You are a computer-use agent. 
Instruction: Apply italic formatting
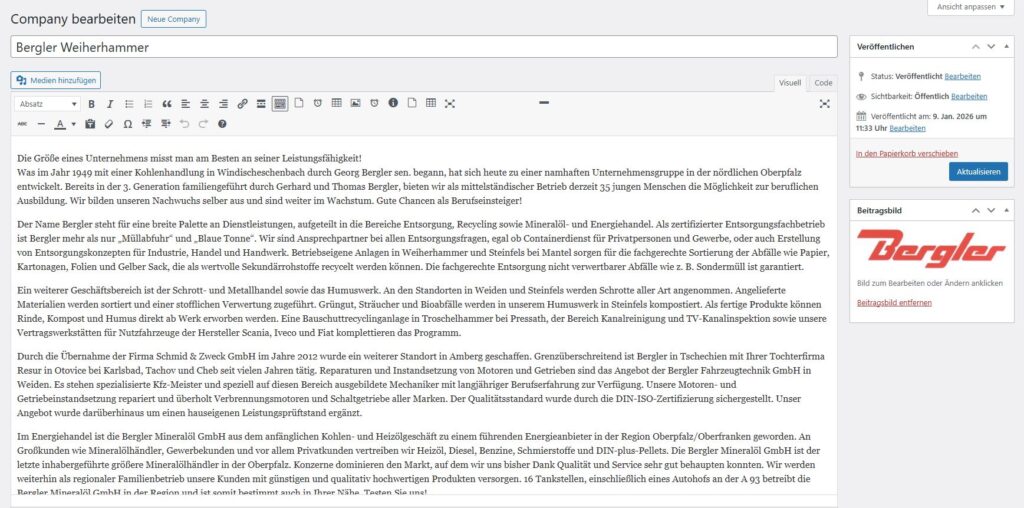(110, 104)
